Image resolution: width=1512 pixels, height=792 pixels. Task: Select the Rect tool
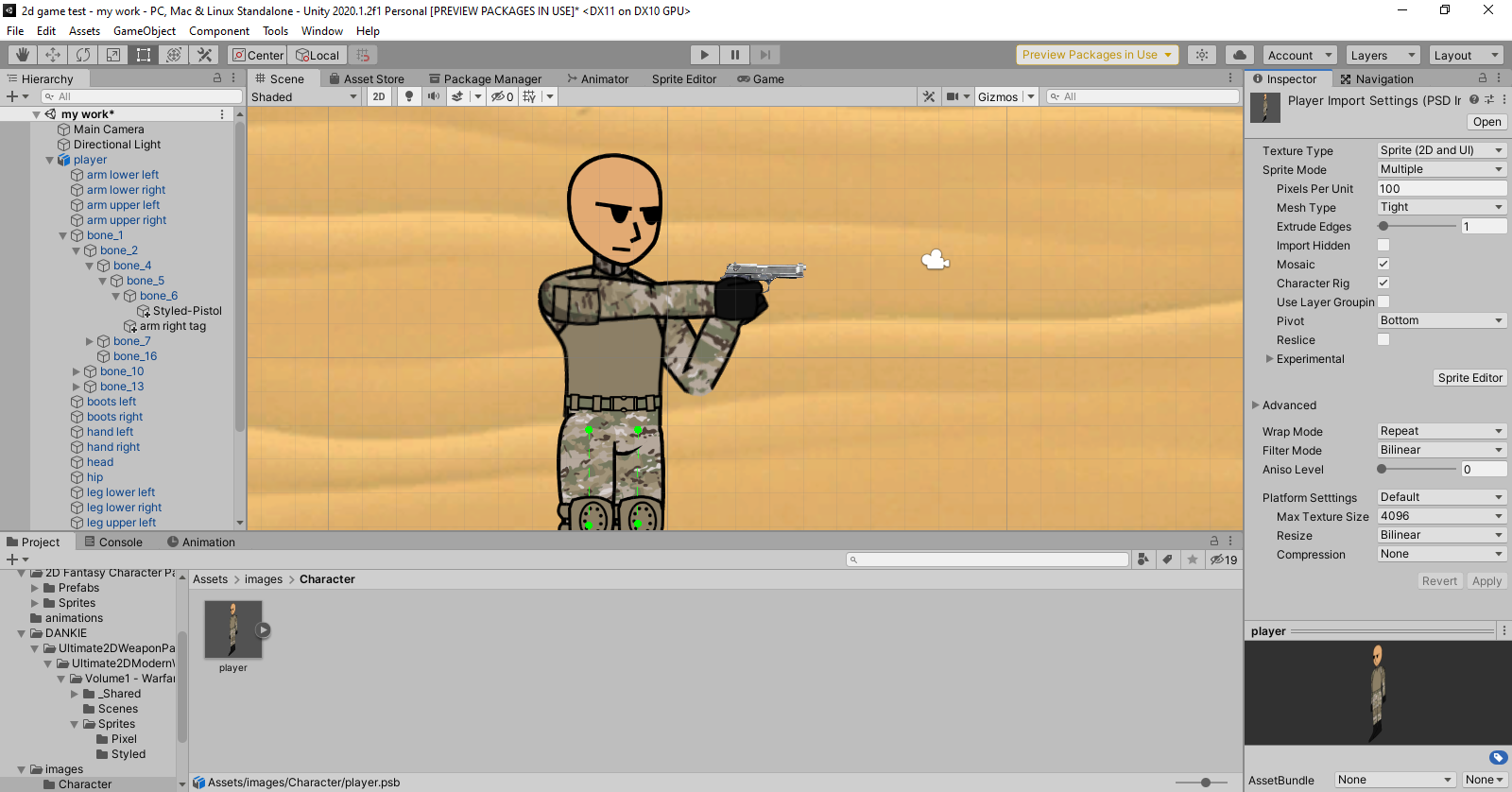pyautogui.click(x=144, y=55)
